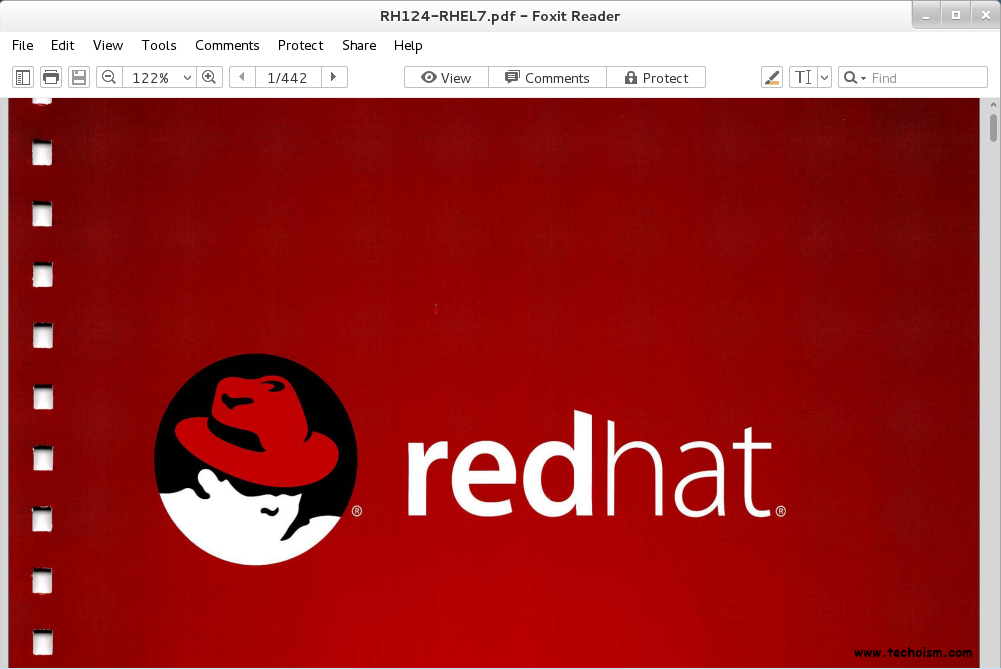
Task: Close the Foxit Reader window
Action: coord(985,15)
